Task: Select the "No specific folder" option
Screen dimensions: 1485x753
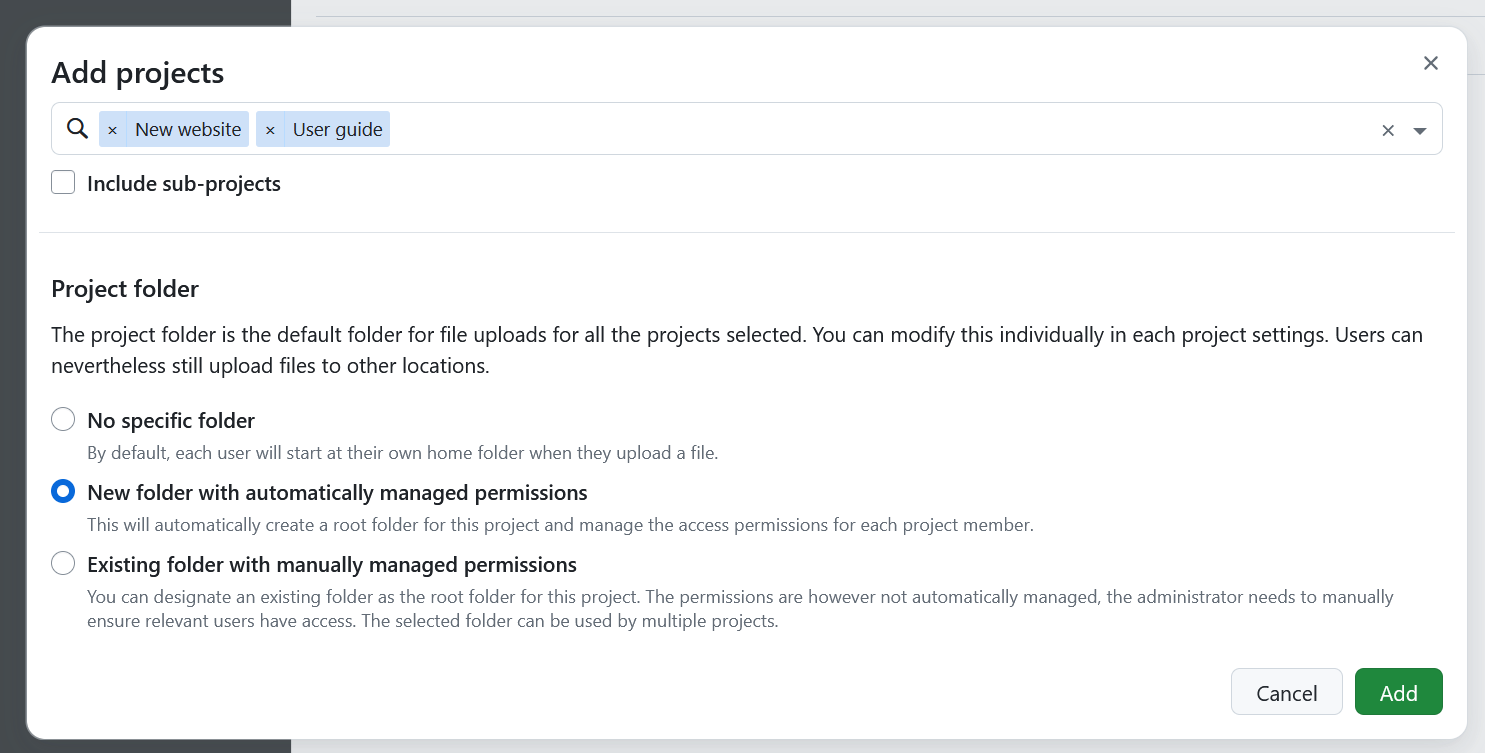Action: click(x=63, y=419)
